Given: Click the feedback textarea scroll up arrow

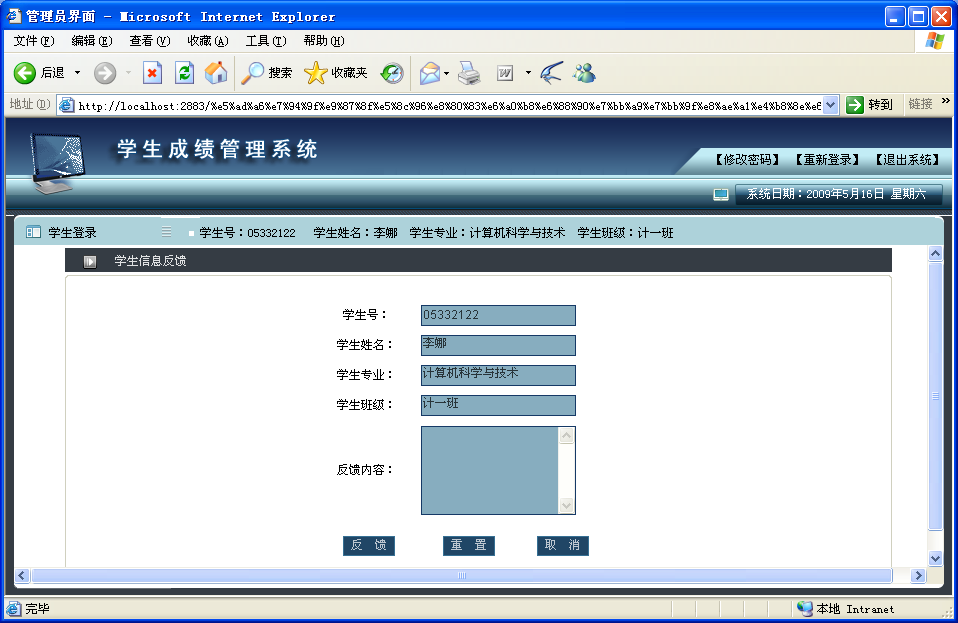Looking at the screenshot, I should click(x=566, y=435).
